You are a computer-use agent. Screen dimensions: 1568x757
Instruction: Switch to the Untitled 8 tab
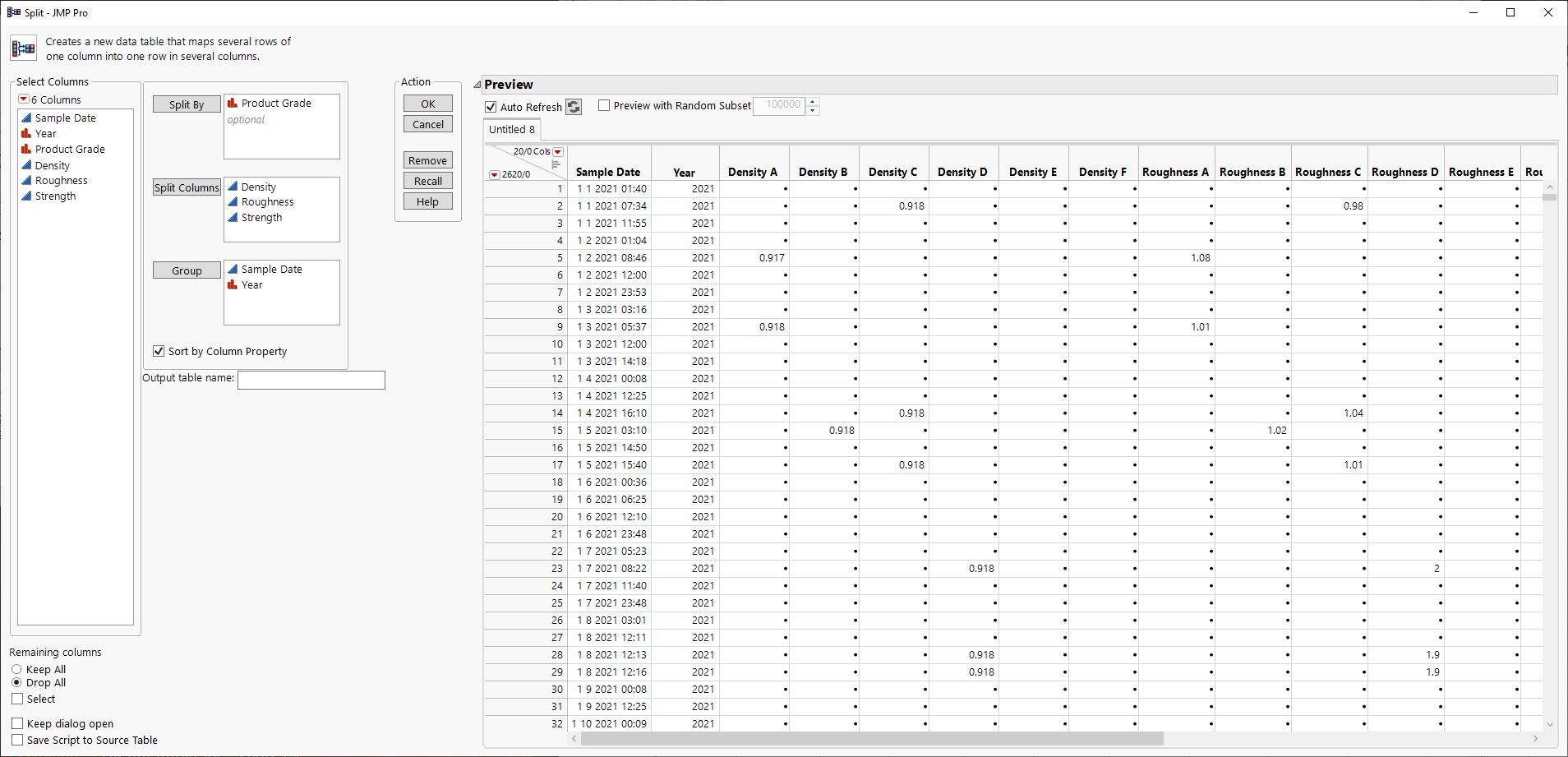pos(511,130)
